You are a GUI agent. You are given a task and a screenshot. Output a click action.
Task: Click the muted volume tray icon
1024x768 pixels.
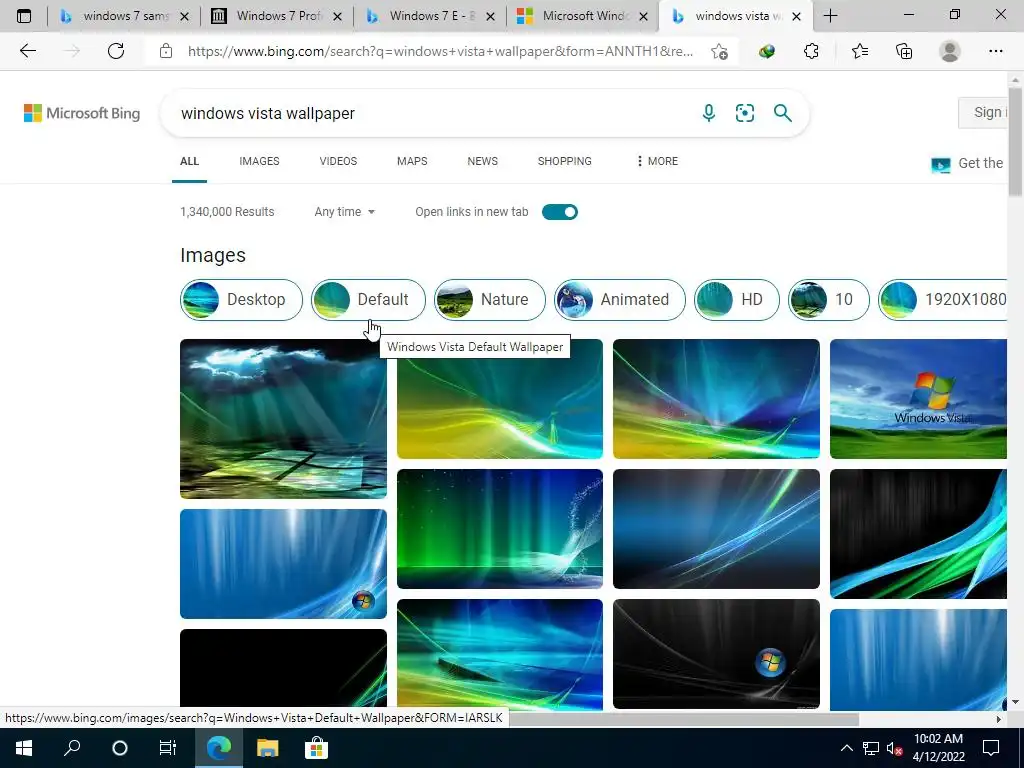pos(894,748)
